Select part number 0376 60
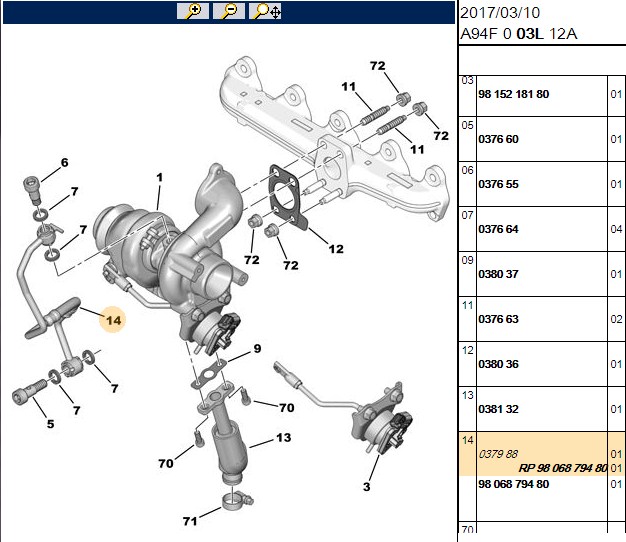Screen dimensions: 626x542 pos(498,139)
